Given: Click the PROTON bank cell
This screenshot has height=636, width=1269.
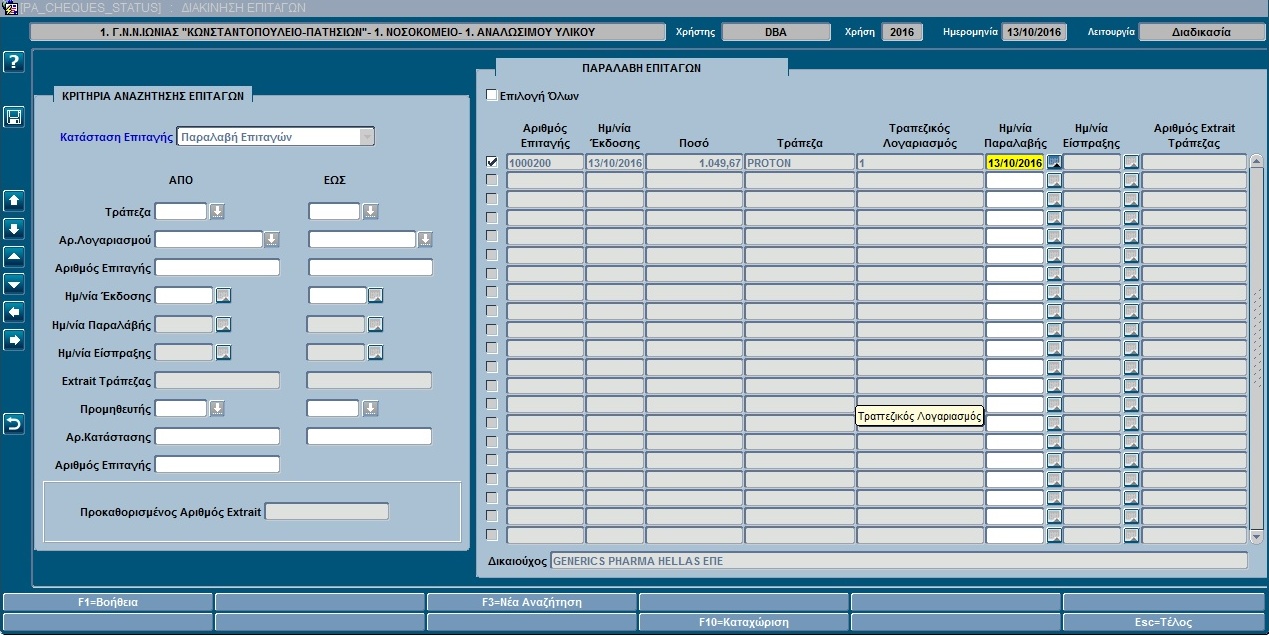Looking at the screenshot, I should (799, 162).
